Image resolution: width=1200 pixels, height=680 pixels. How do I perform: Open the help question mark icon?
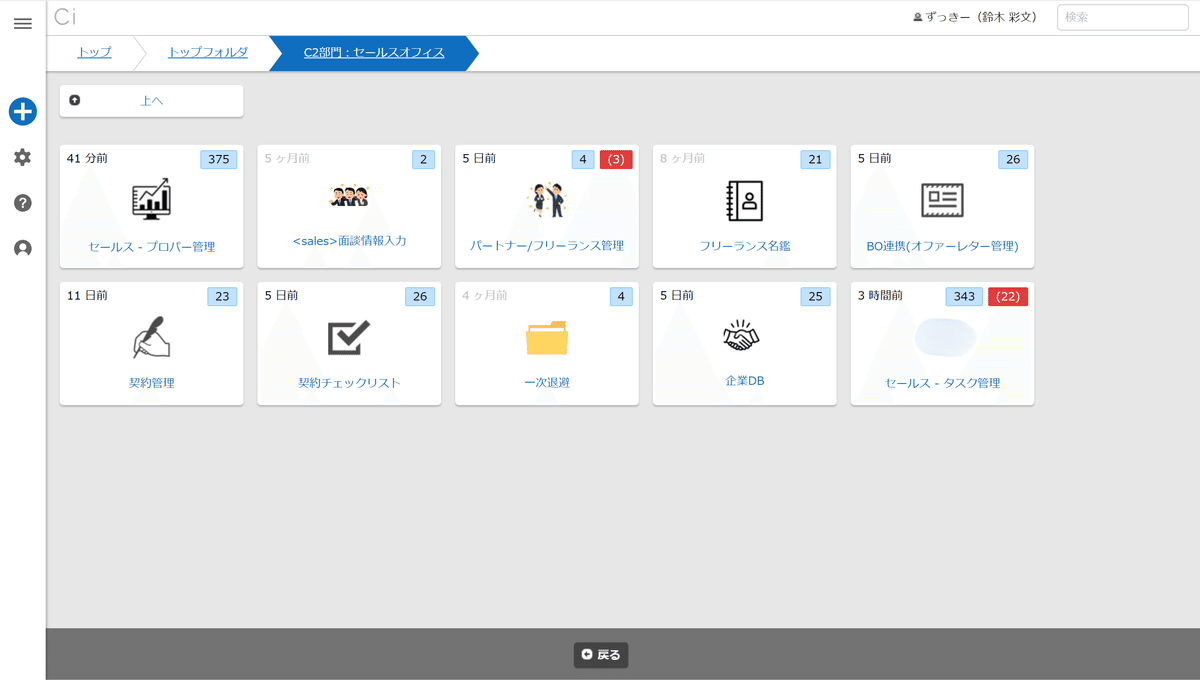pyautogui.click(x=22, y=203)
